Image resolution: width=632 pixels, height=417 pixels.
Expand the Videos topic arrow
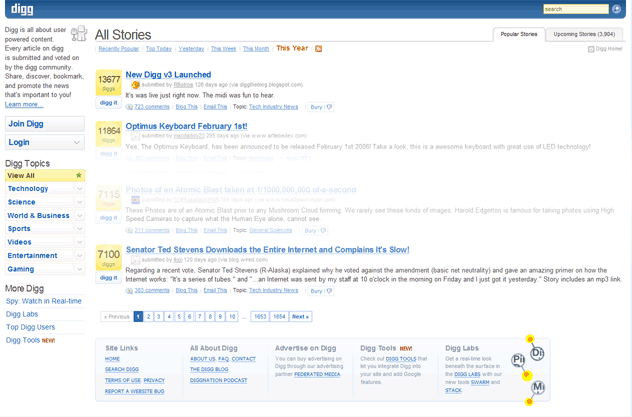(x=79, y=242)
